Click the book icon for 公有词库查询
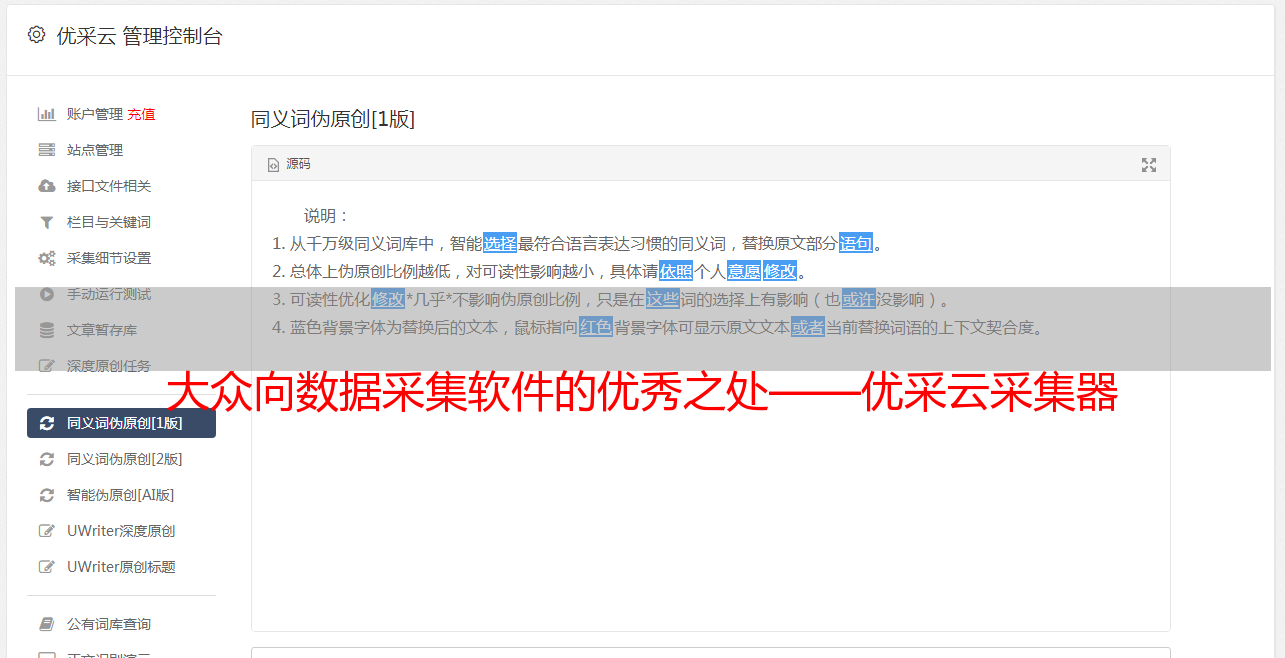Screen dimensions: 1285x658 pyautogui.click(x=46, y=624)
